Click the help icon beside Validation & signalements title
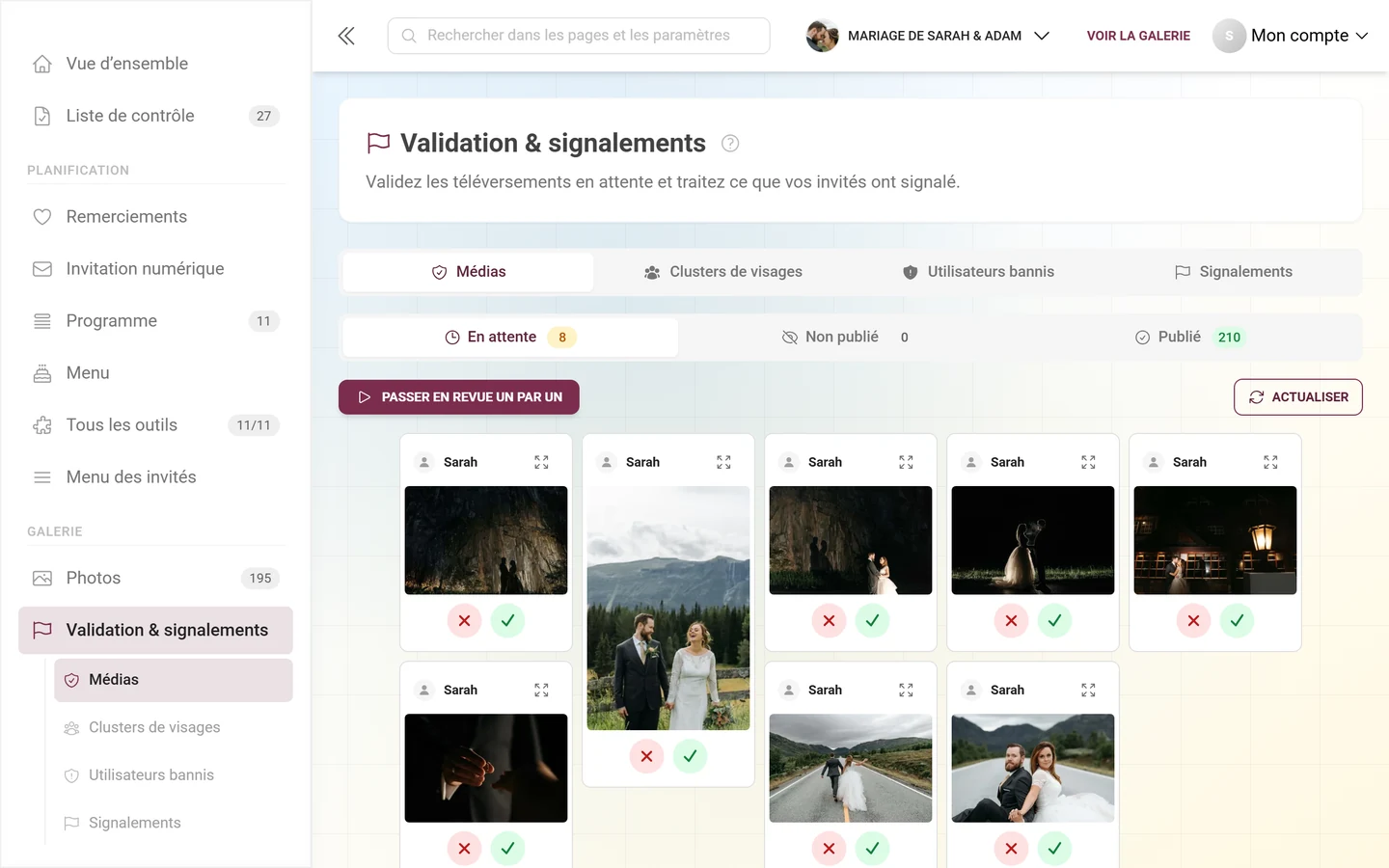 (730, 144)
